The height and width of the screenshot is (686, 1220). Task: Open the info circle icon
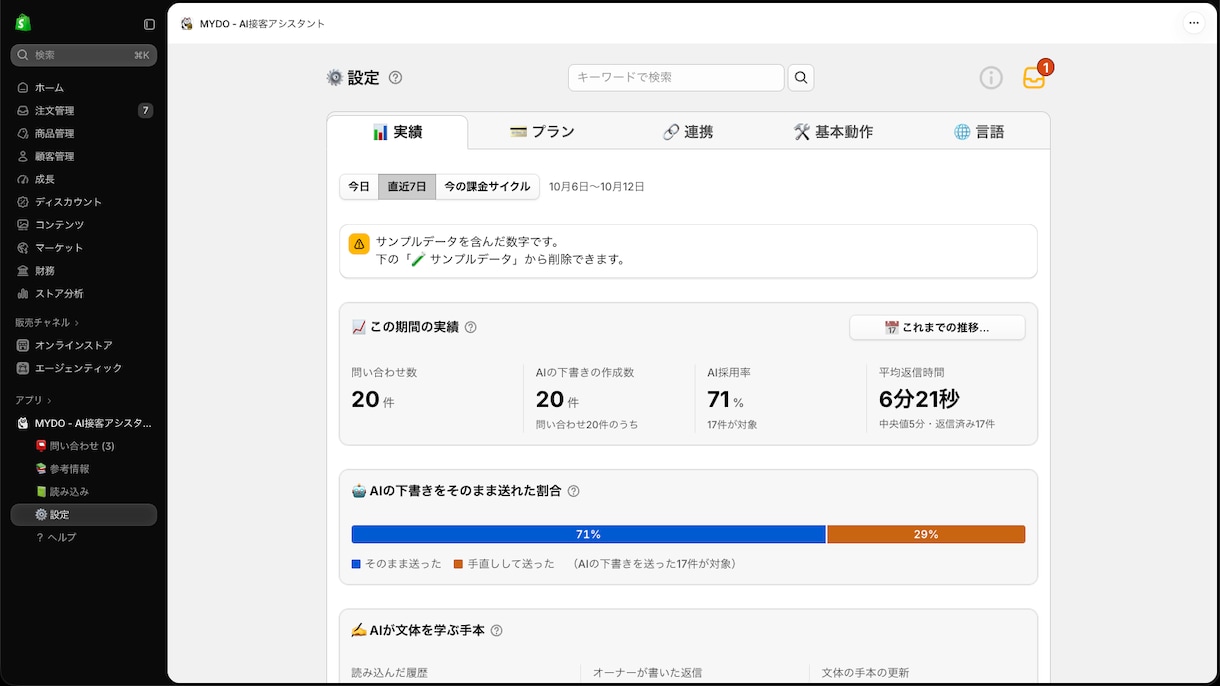[x=991, y=78]
